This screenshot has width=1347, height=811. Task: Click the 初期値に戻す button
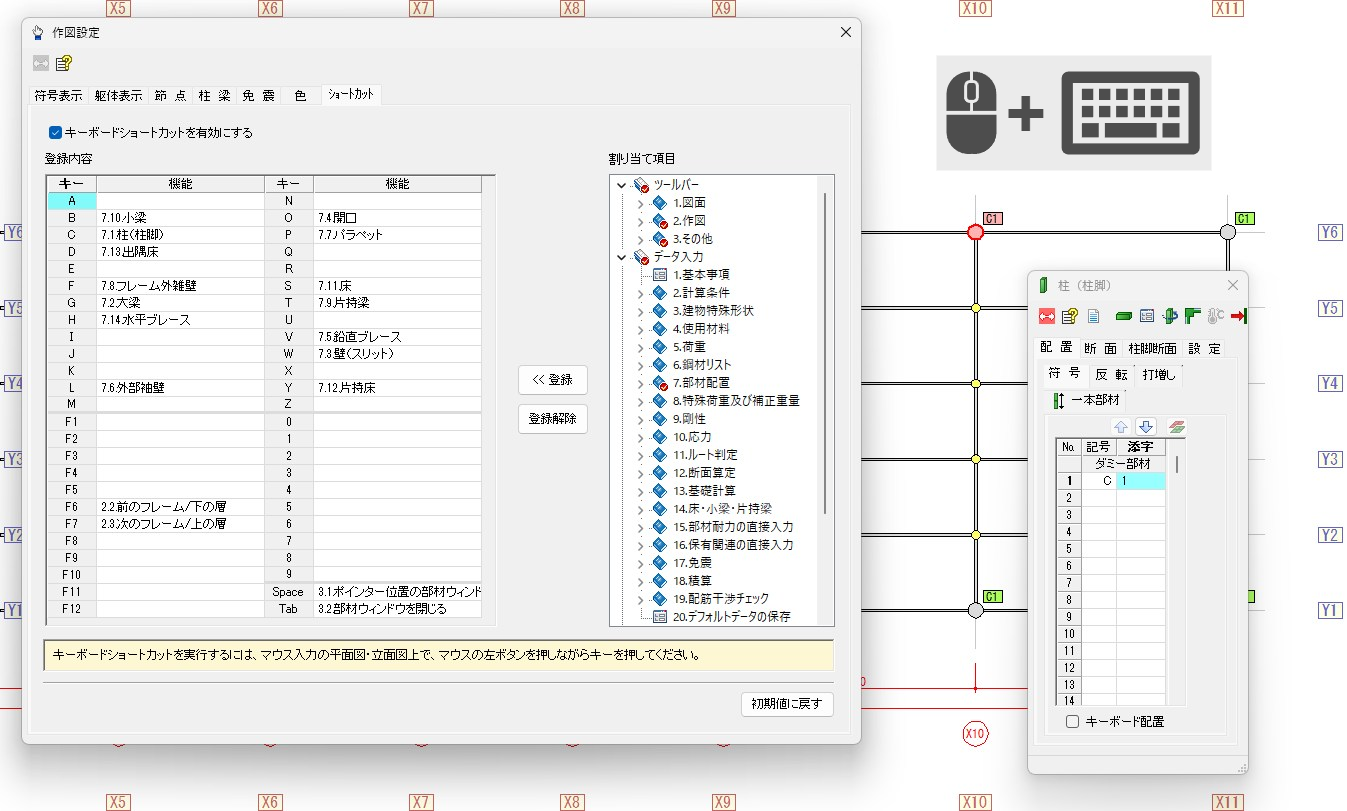[x=787, y=704]
